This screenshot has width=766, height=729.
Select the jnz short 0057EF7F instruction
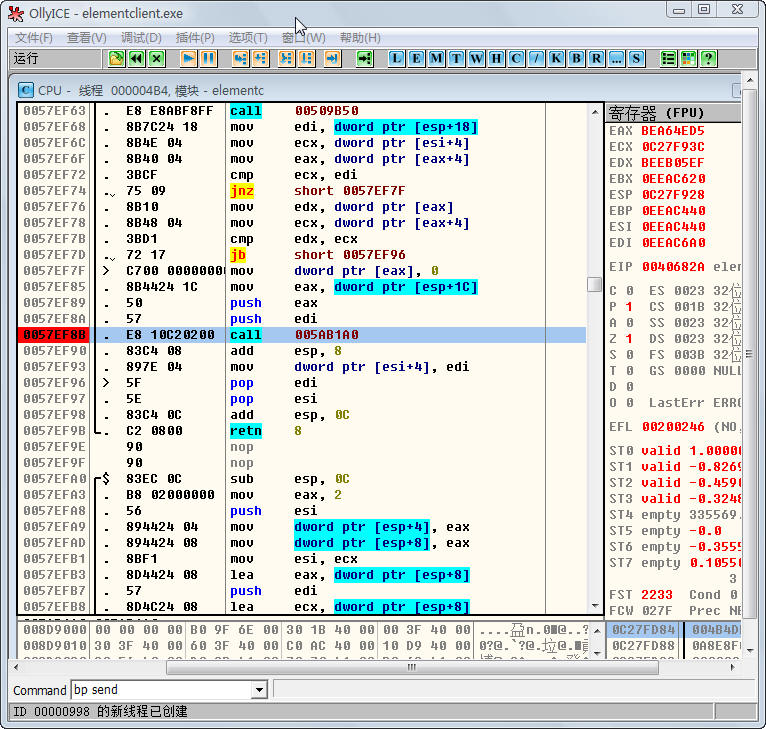coord(302,191)
